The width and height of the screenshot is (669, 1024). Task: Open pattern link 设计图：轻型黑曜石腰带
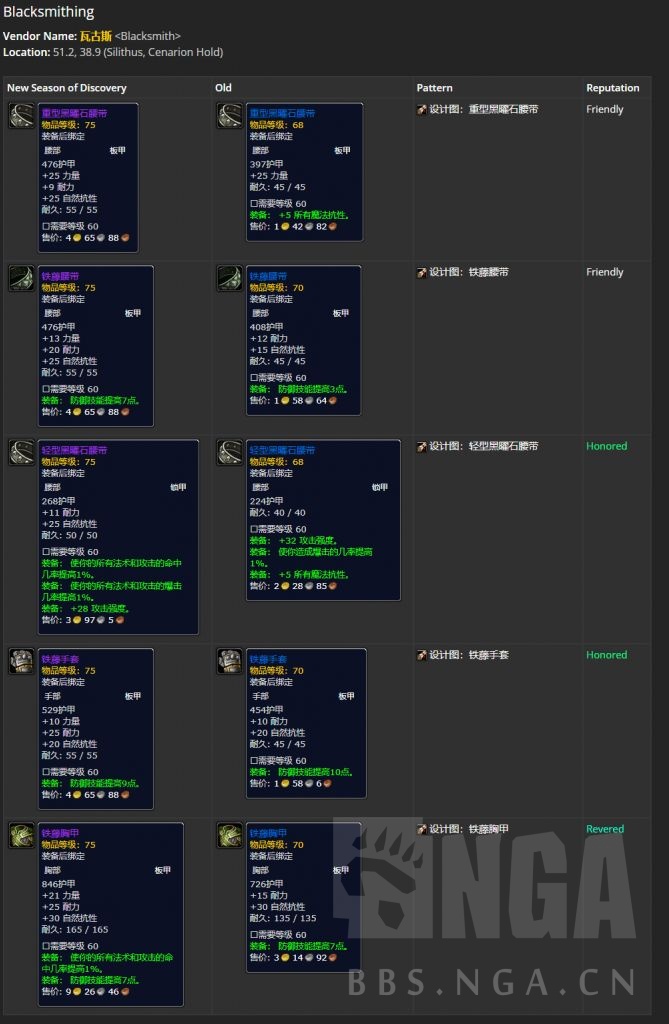click(x=483, y=446)
